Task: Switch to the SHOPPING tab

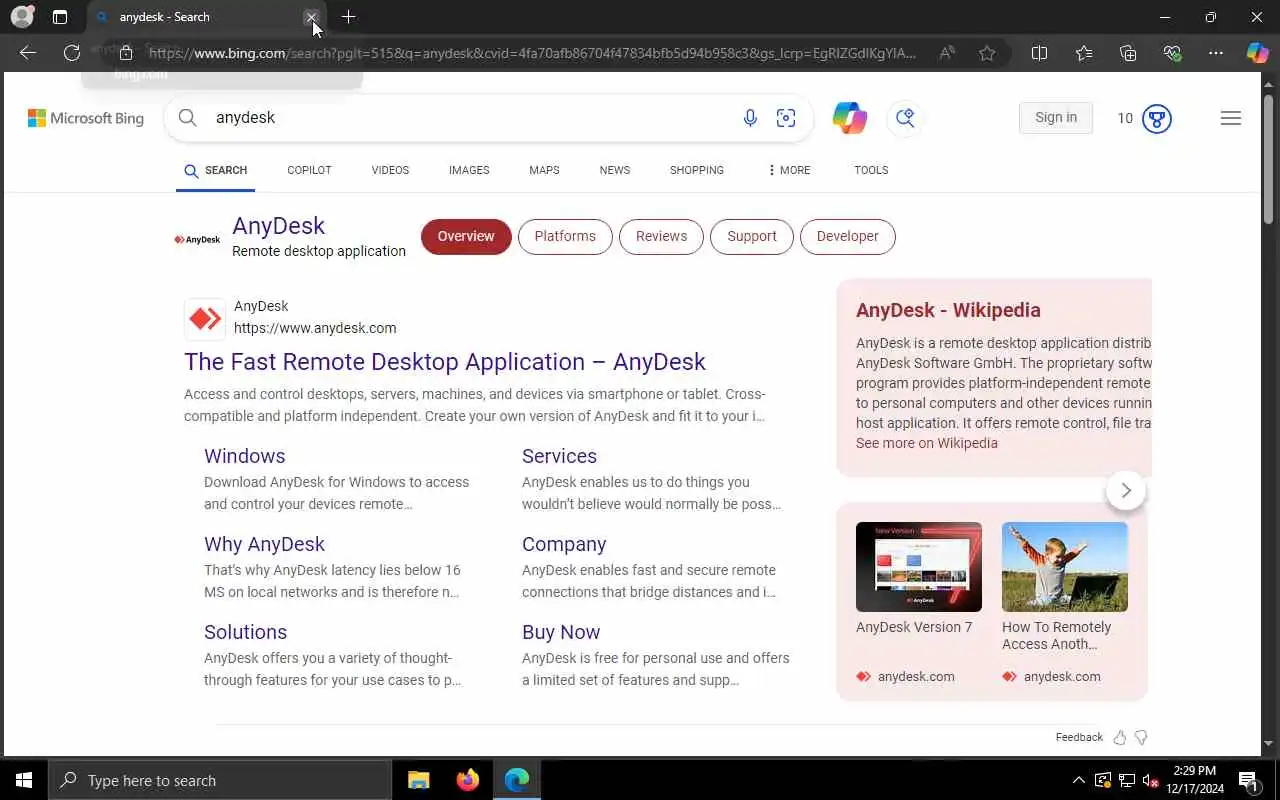Action: coord(697,170)
